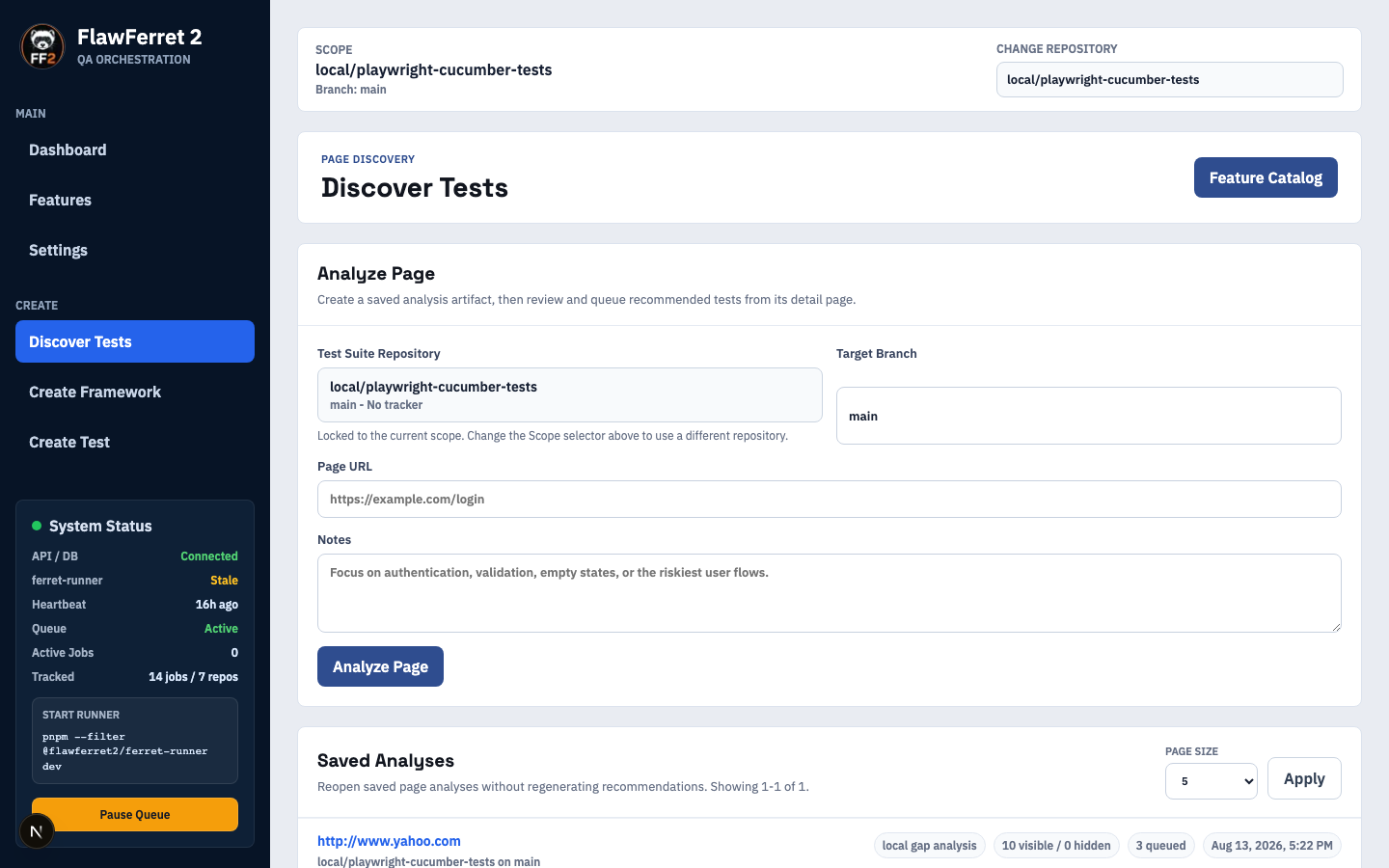Open the Page Size dropdown
Image resolution: width=1389 pixels, height=868 pixels.
[x=1212, y=781]
